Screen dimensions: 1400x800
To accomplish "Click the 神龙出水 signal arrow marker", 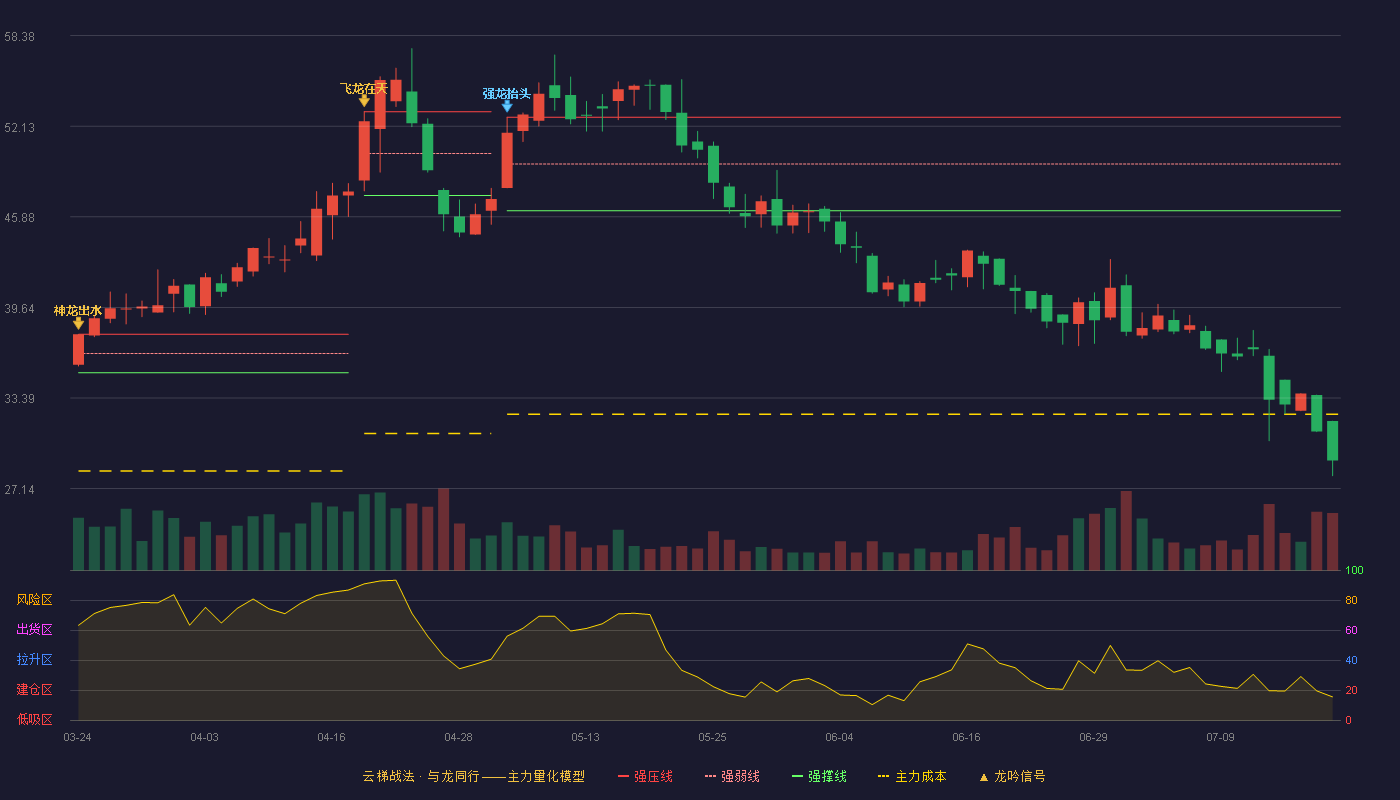I will click(78, 323).
